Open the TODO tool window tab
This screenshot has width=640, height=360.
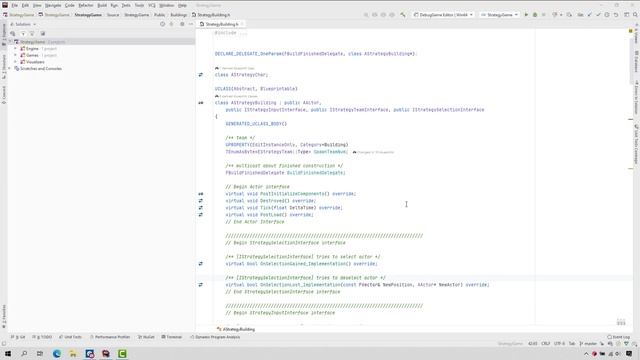[x=42, y=337]
